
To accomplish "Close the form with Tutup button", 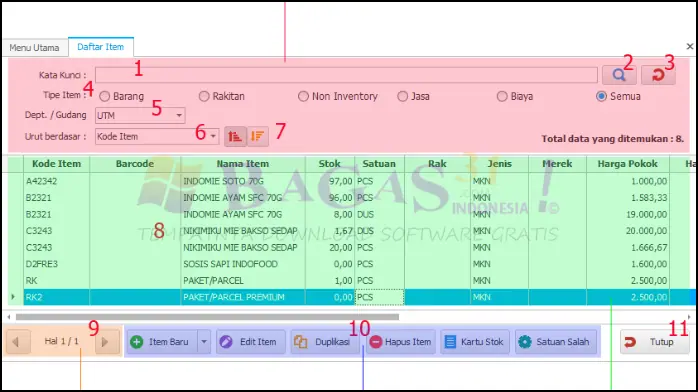I will pyautogui.click(x=654, y=342).
